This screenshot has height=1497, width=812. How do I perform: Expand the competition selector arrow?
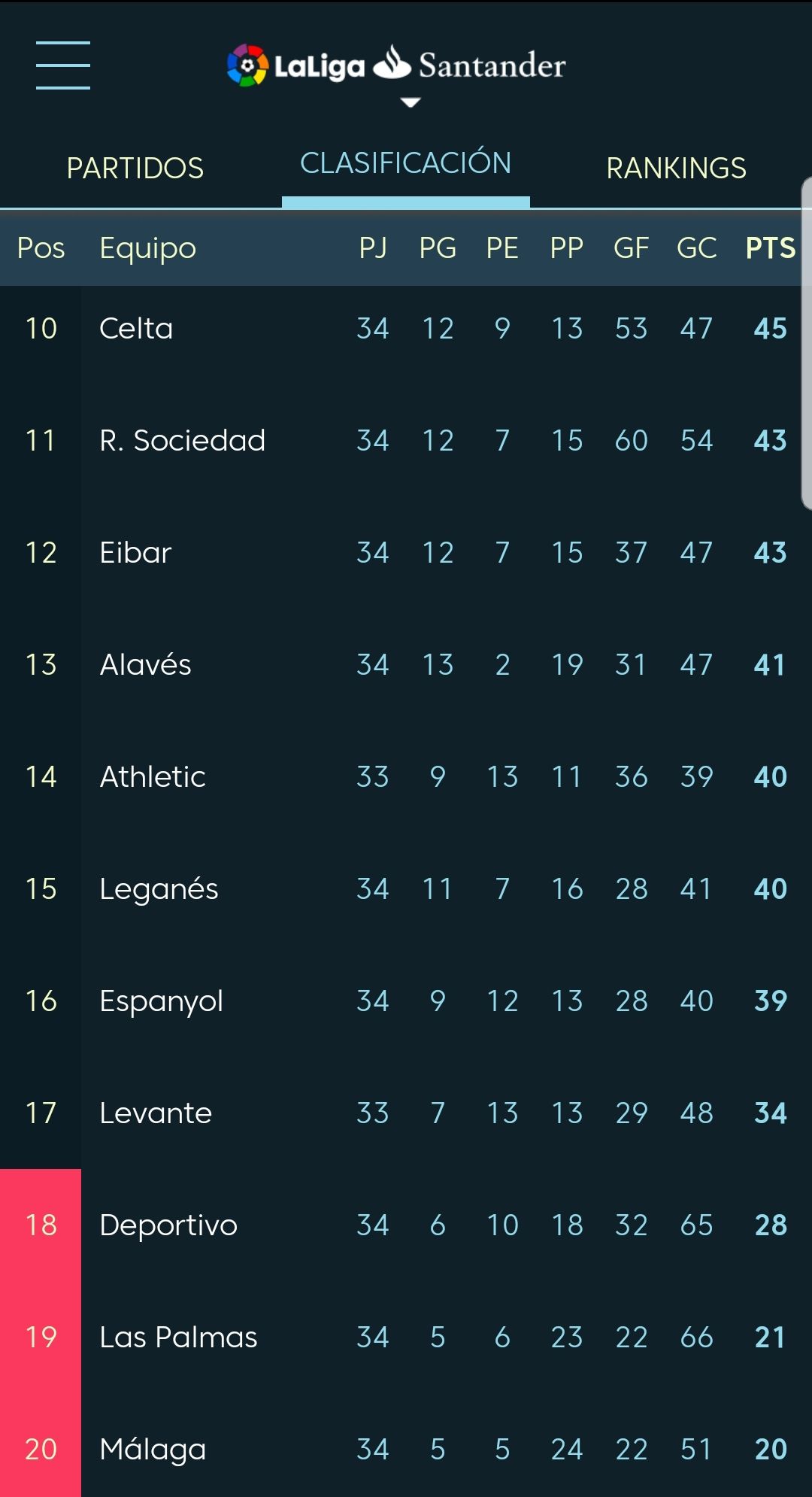tap(410, 102)
